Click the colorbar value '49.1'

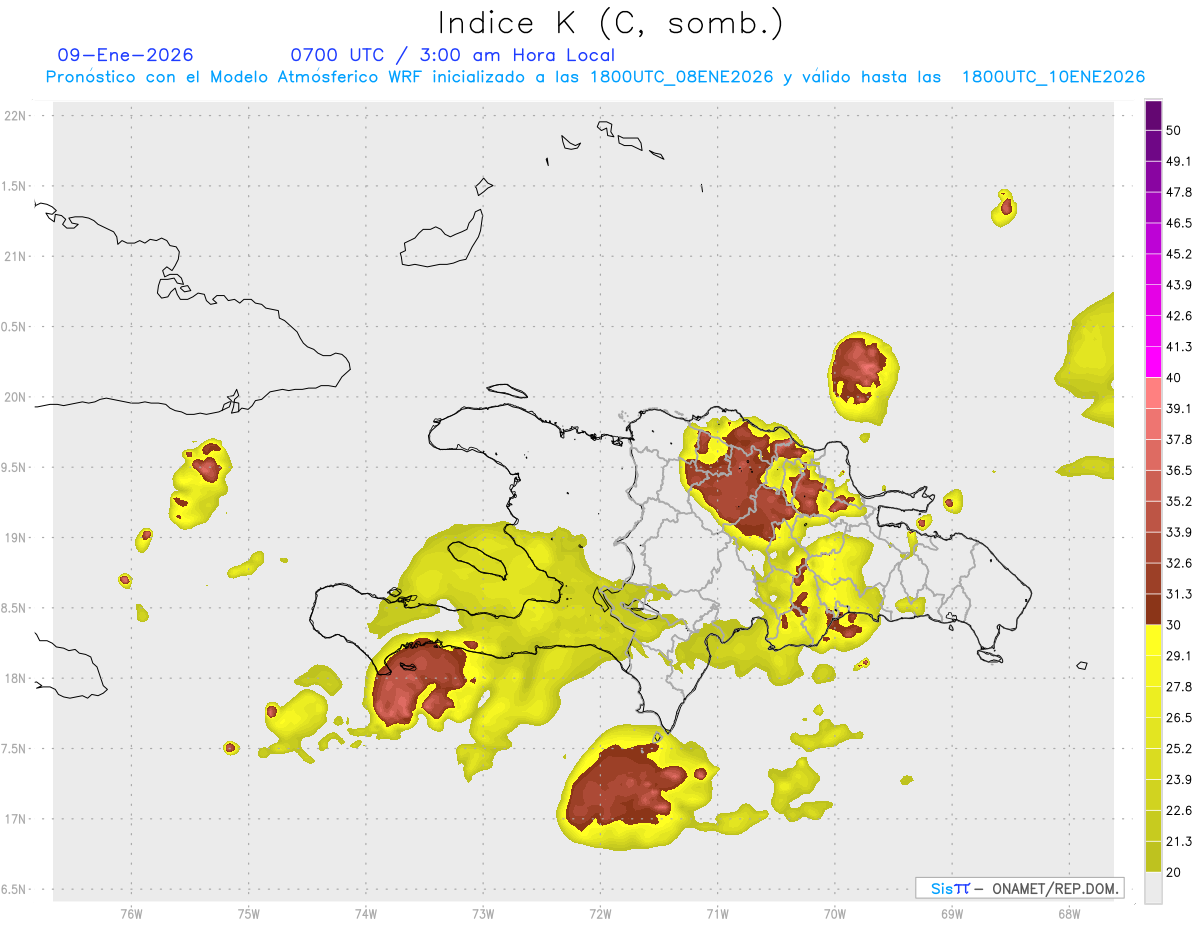coord(1179,161)
